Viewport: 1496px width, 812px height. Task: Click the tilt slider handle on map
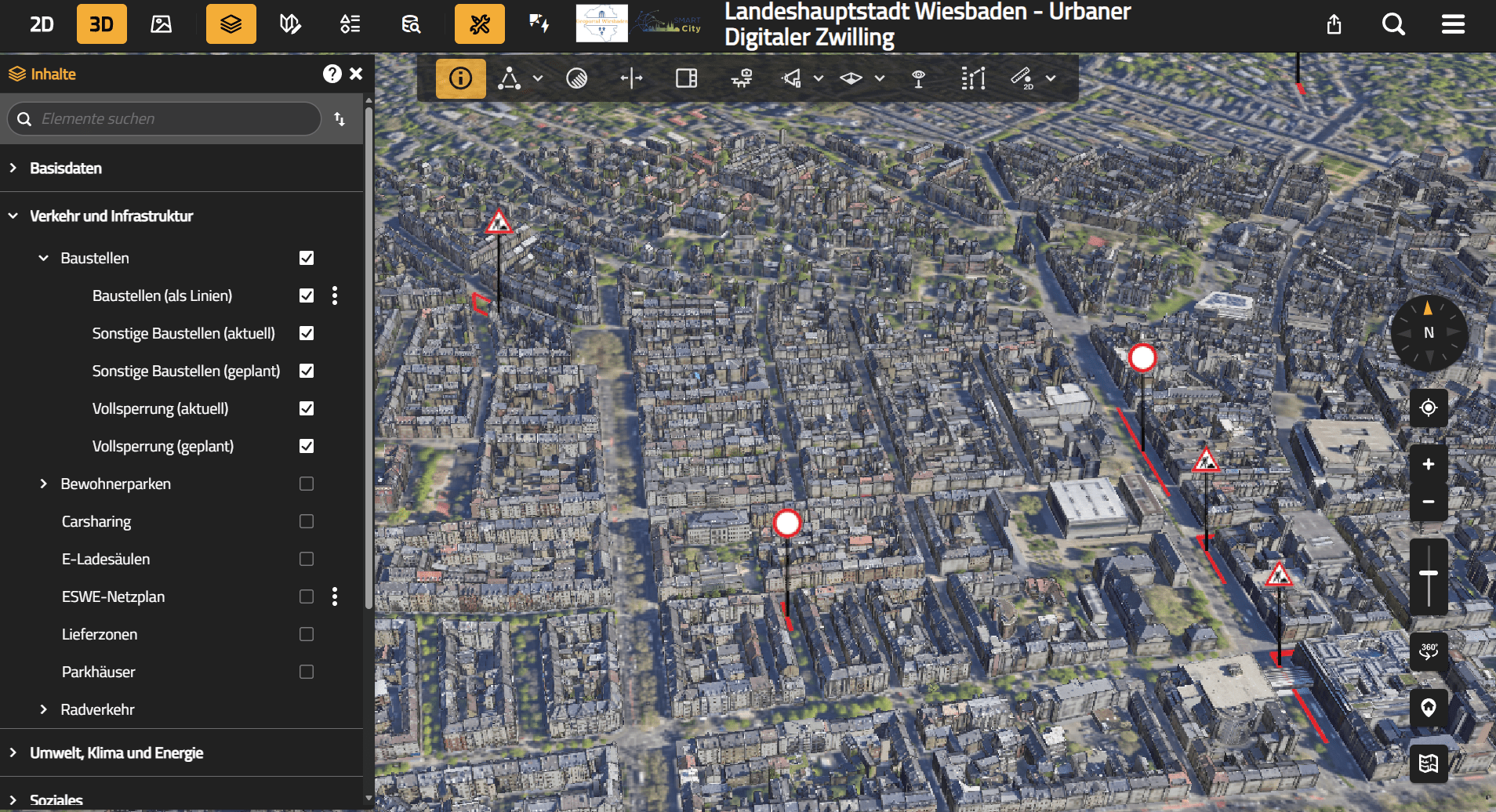click(1428, 574)
